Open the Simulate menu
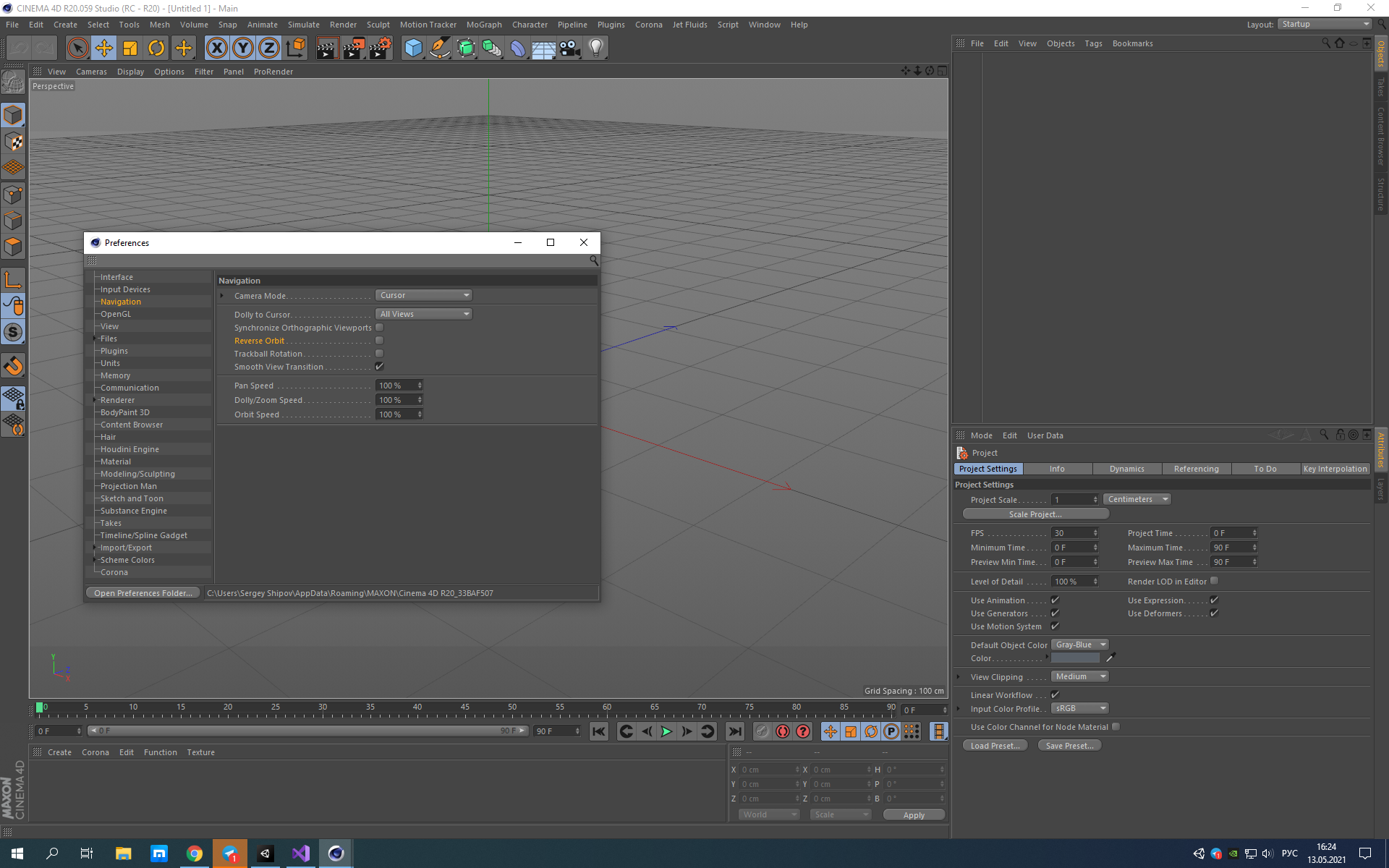The height and width of the screenshot is (868, 1389). (303, 25)
